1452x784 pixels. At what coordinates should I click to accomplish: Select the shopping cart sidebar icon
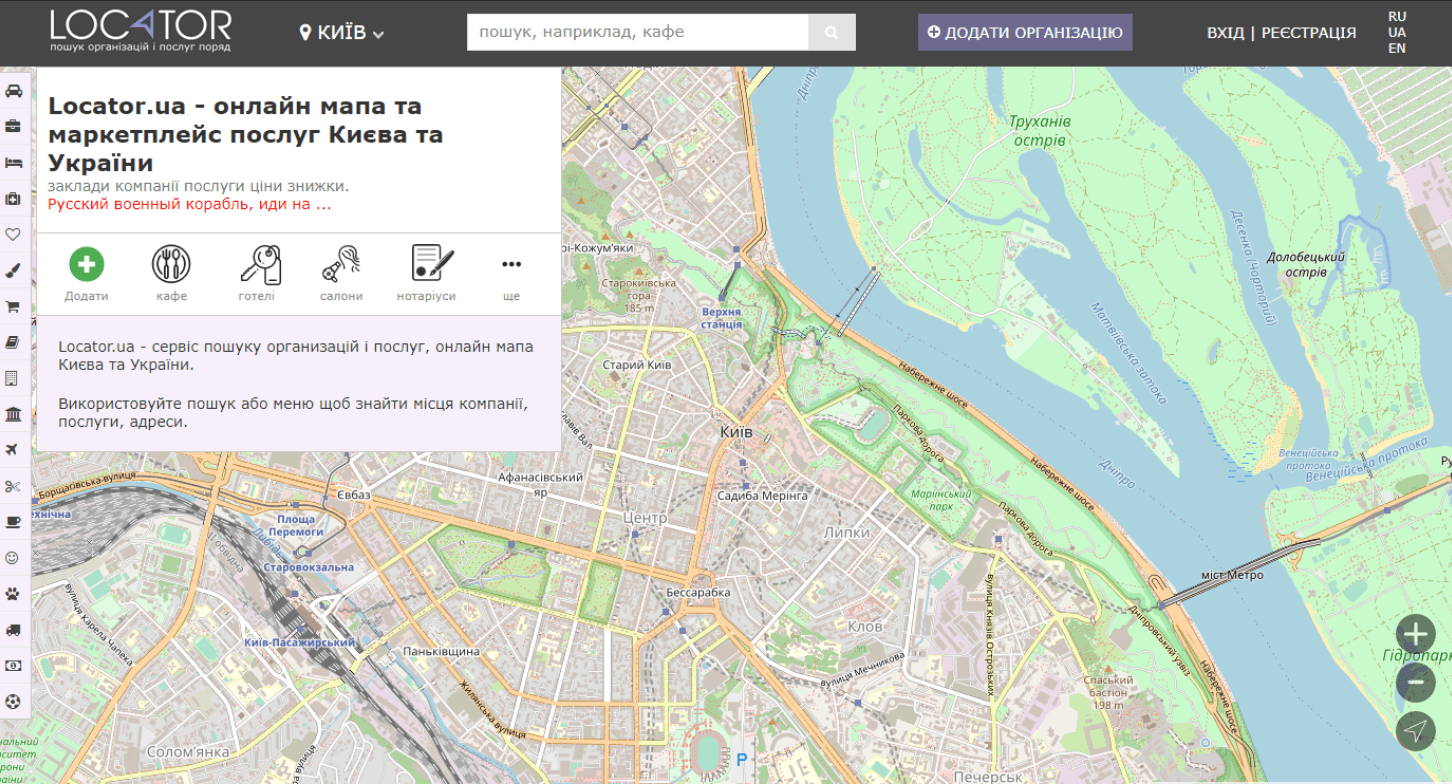[x=14, y=306]
